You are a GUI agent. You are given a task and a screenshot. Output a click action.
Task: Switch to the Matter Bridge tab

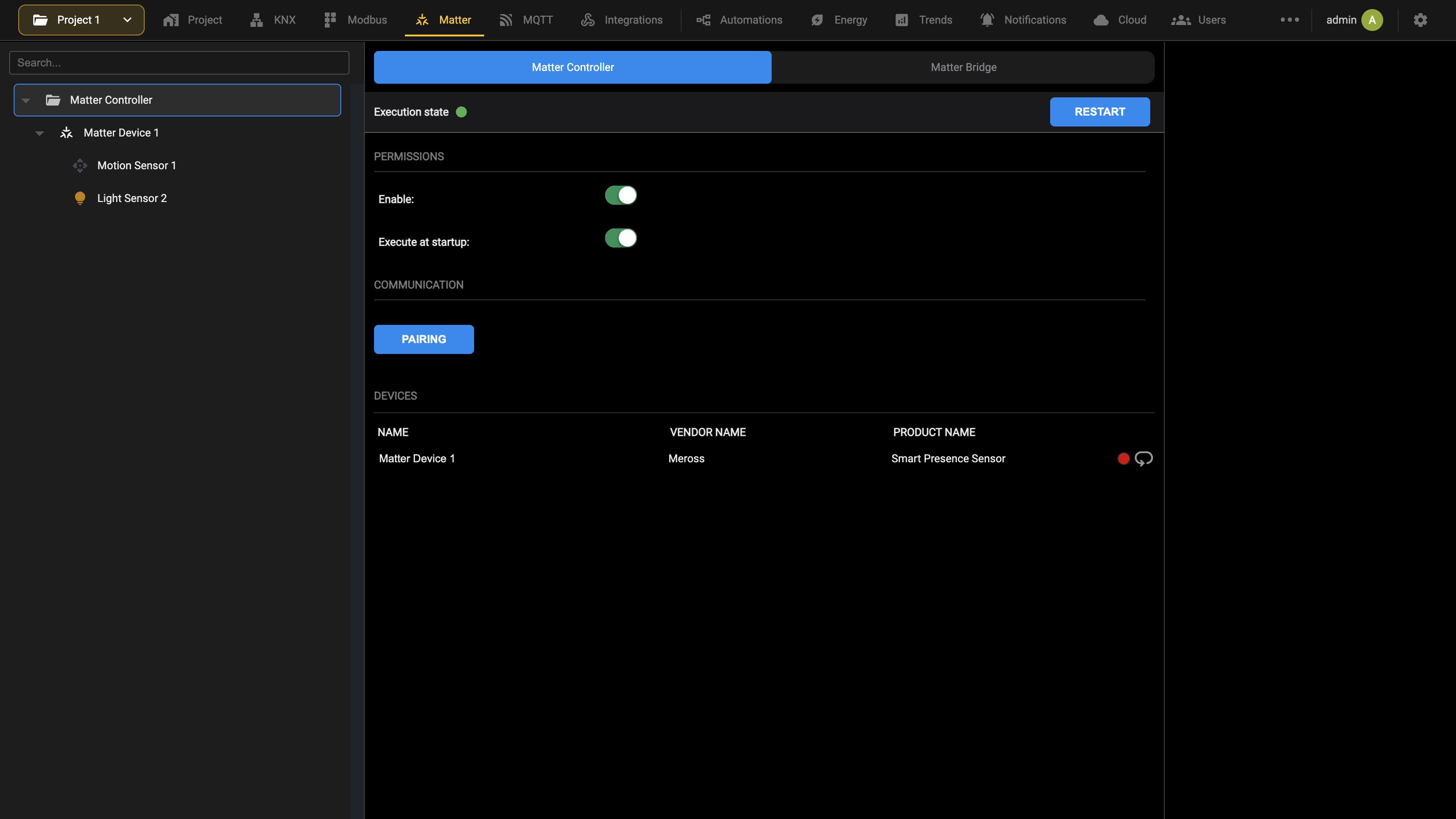click(x=963, y=67)
